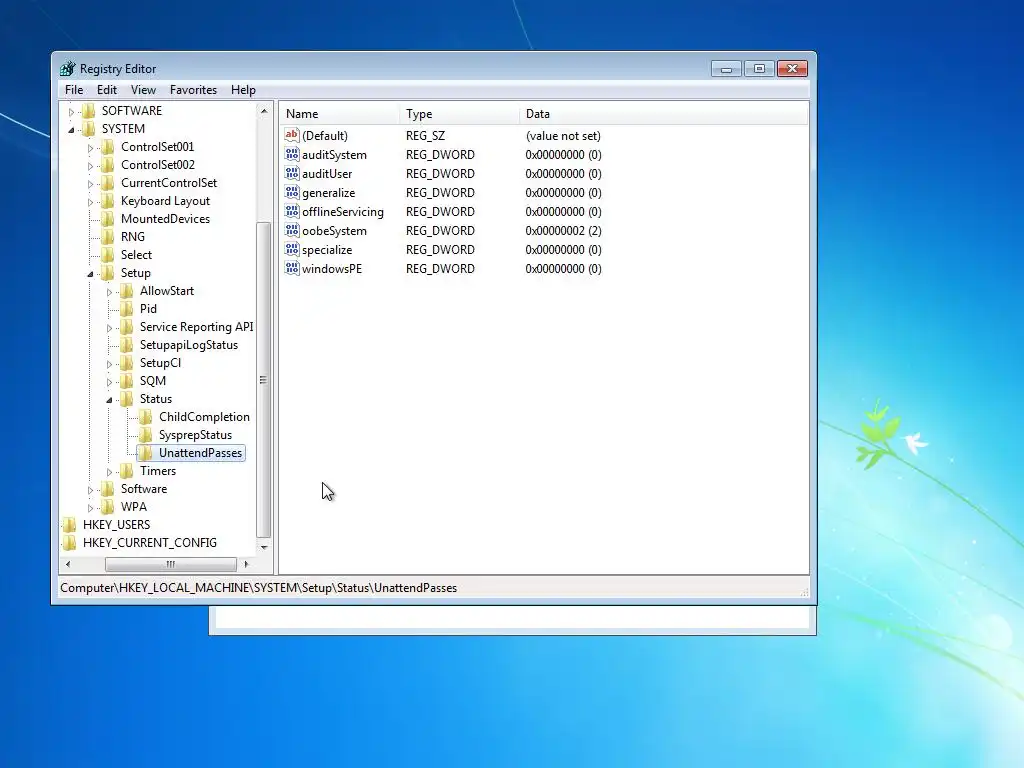The image size is (1024, 768).
Task: Click the ChildCompletion folder icon
Action: tap(146, 417)
